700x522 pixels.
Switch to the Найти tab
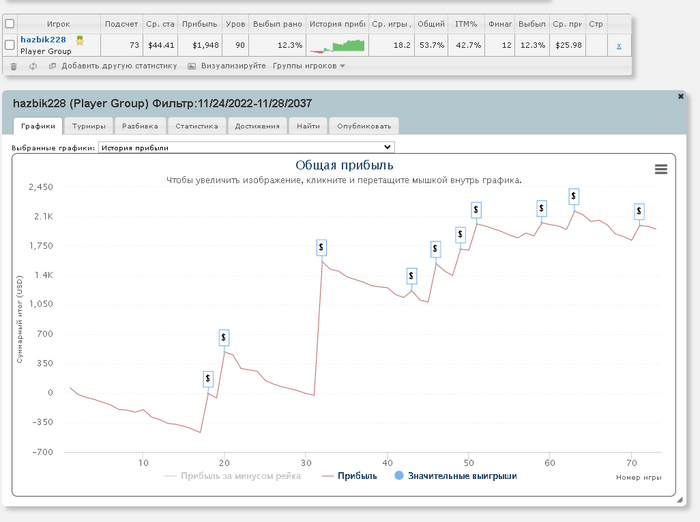308,126
